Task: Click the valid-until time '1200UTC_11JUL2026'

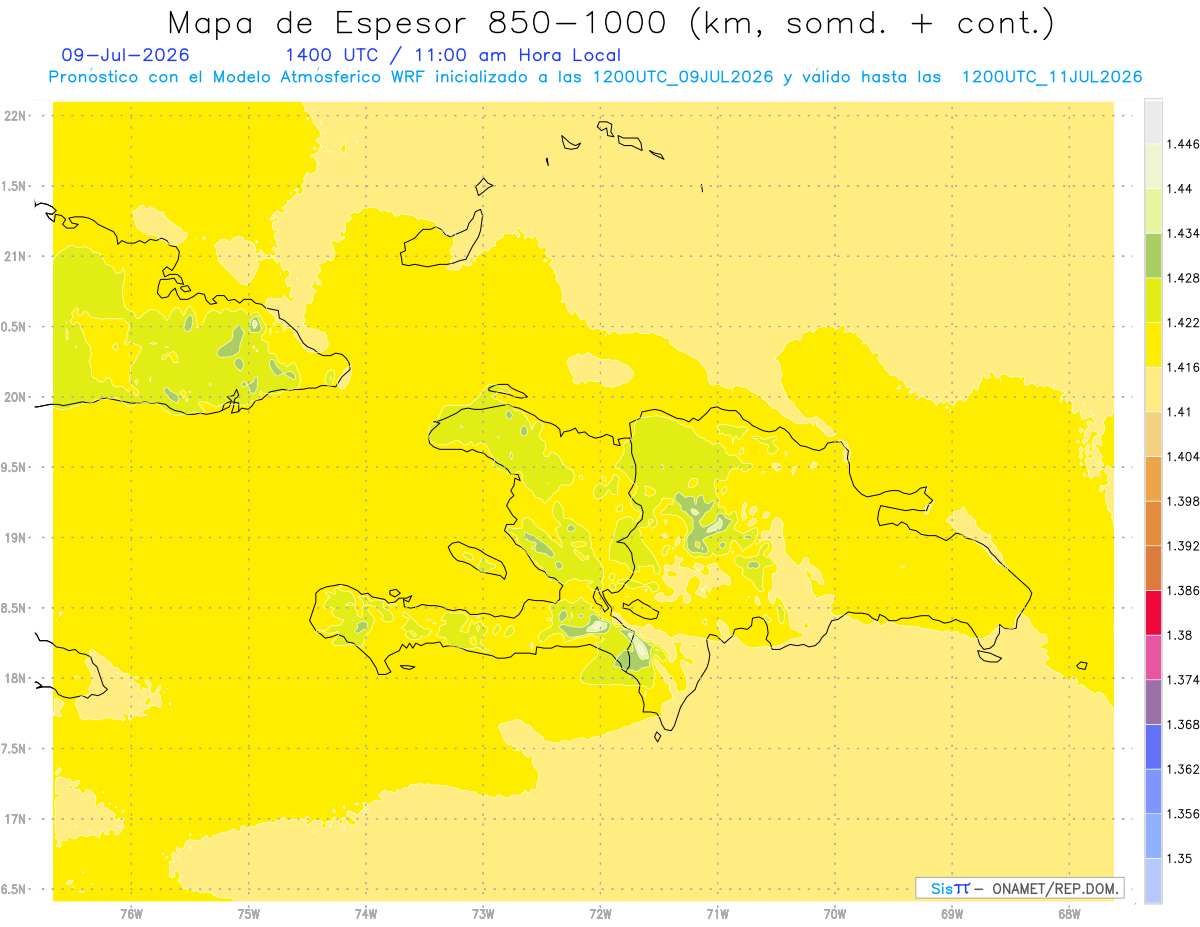Action: point(1052,77)
